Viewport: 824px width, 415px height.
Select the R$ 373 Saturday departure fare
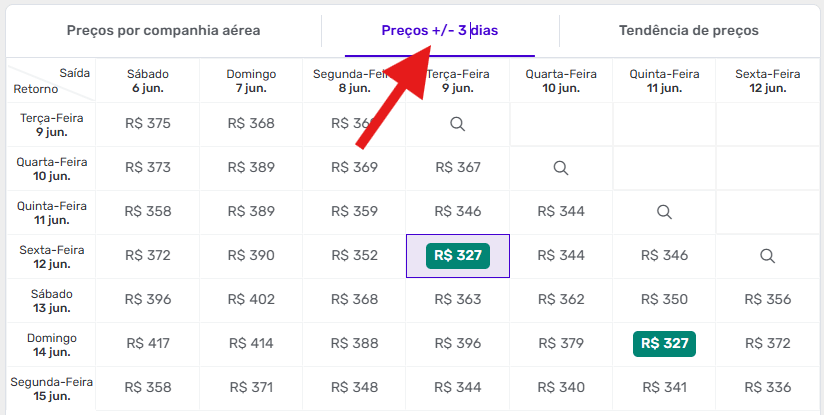pos(148,168)
